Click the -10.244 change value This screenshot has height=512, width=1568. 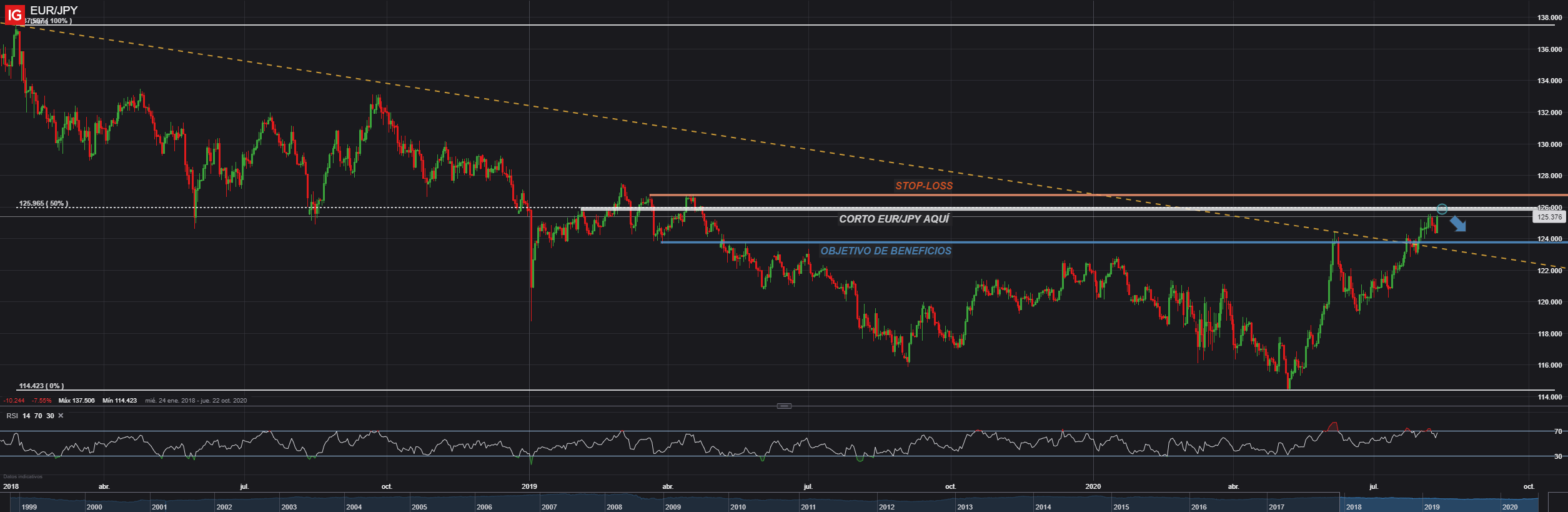[14, 401]
